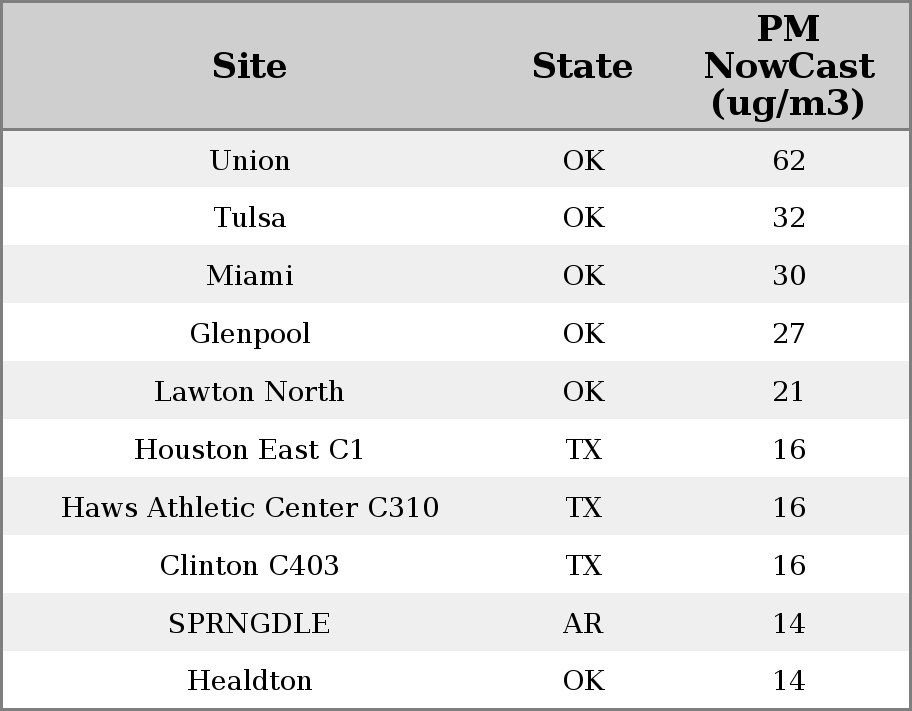Image resolution: width=912 pixels, height=711 pixels.
Task: Click the value 30 for Miami
Action: [x=789, y=275]
